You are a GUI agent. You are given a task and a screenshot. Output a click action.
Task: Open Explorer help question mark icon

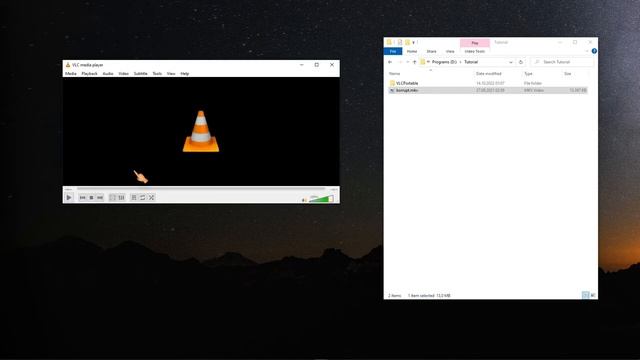click(594, 51)
